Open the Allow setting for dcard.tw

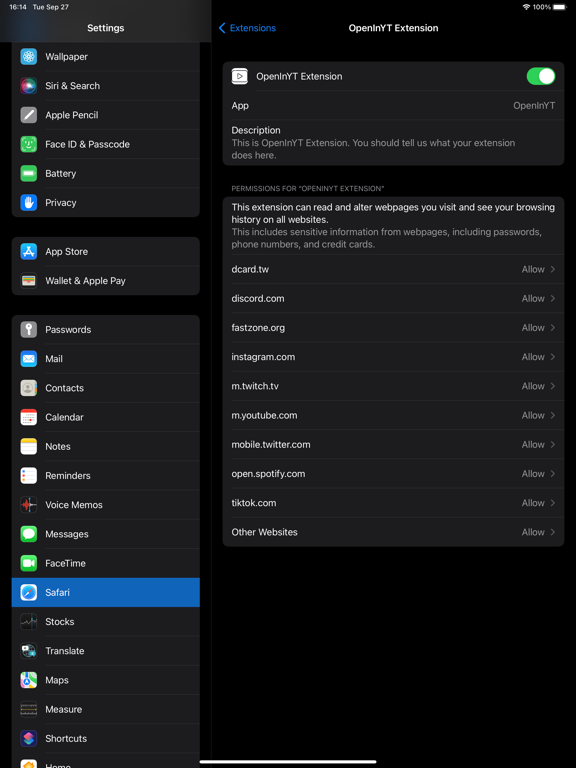click(x=393, y=269)
